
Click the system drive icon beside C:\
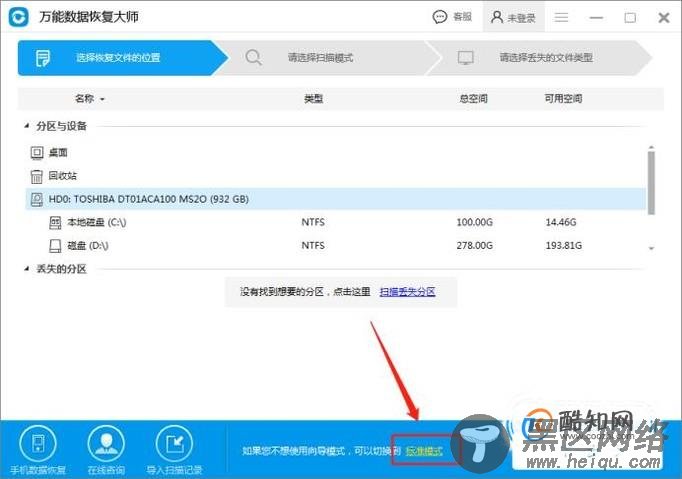(55, 223)
